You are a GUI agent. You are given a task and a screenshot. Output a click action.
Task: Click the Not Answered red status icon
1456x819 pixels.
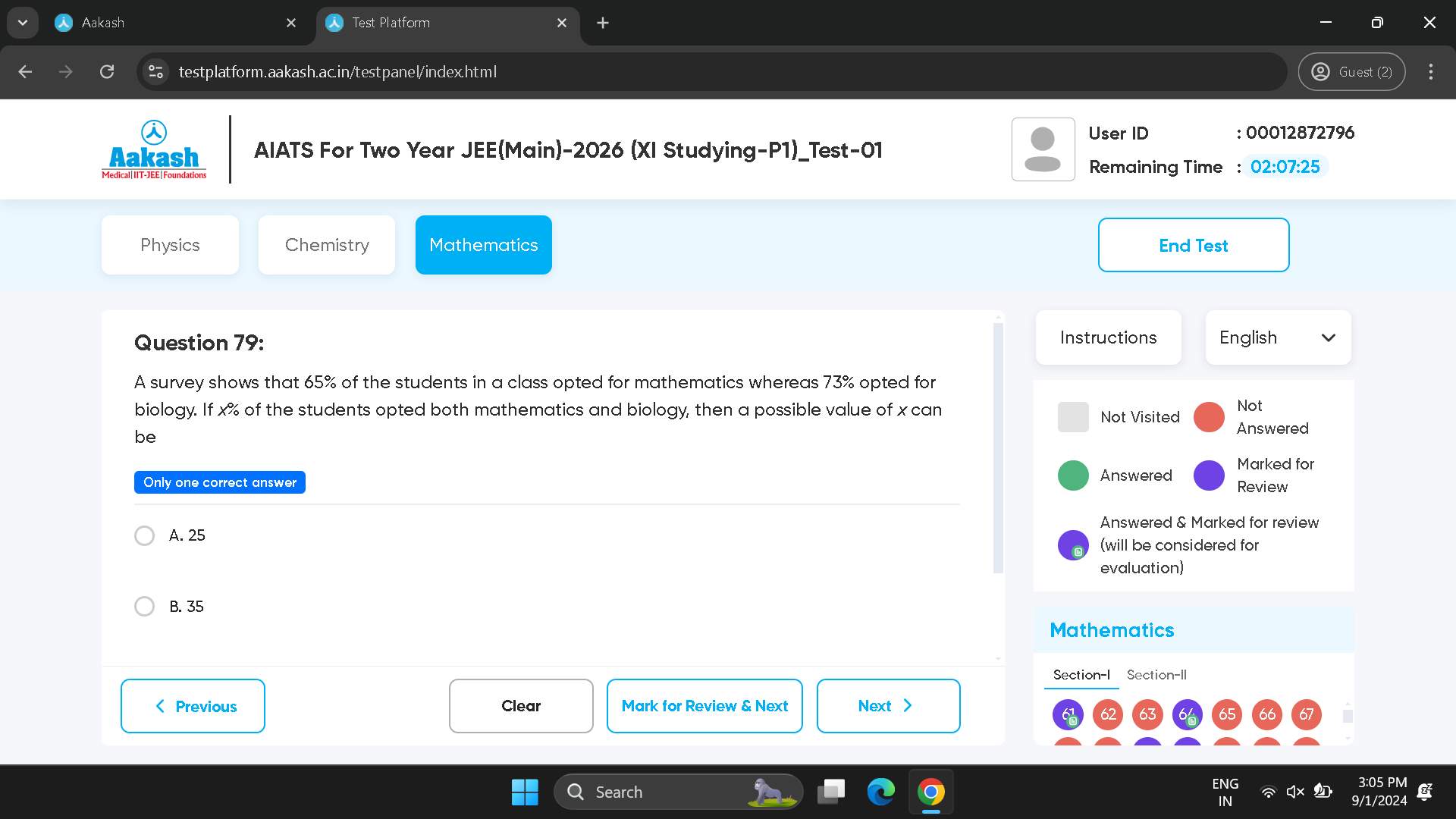(1209, 416)
